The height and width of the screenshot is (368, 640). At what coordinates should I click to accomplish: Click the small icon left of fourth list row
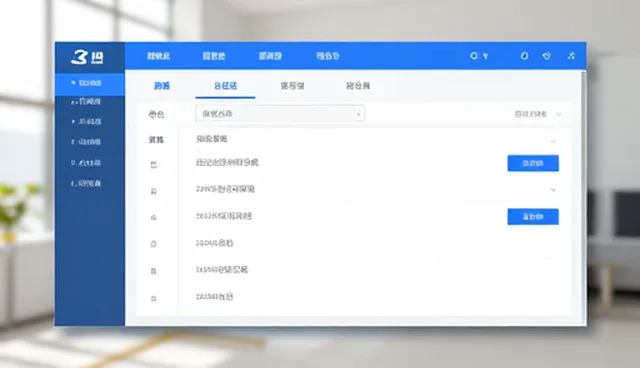[x=154, y=217]
